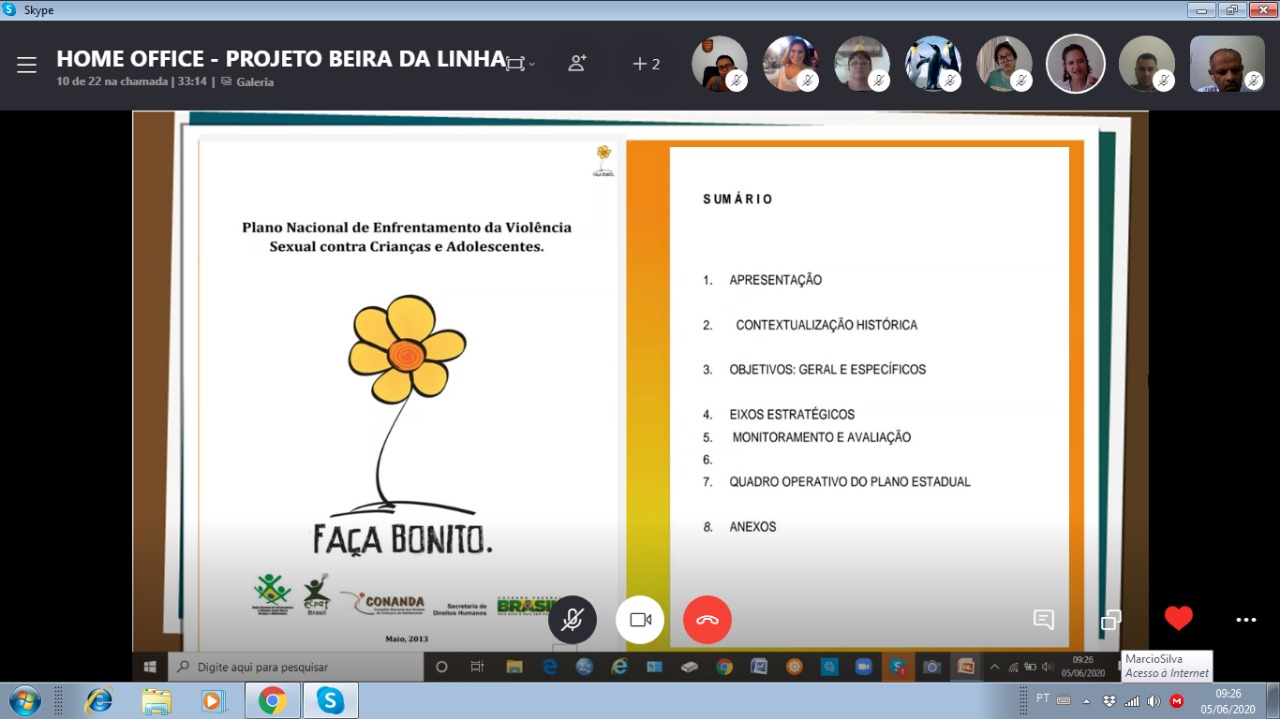Image resolution: width=1280 pixels, height=719 pixels.
Task: Open the Windows 7 Start menu orb
Action: 24,700
